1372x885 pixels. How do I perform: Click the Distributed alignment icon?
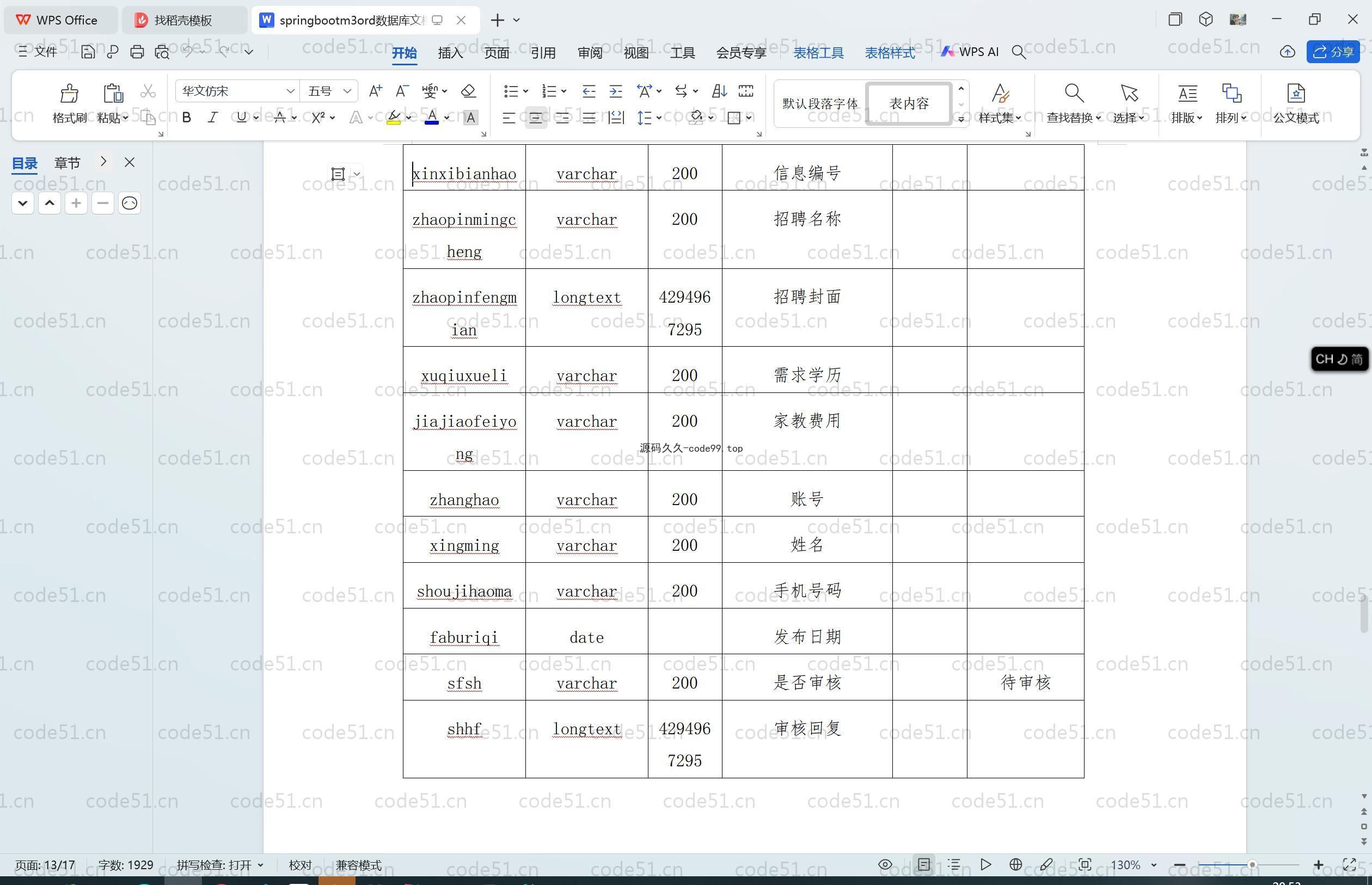pyautogui.click(x=616, y=118)
